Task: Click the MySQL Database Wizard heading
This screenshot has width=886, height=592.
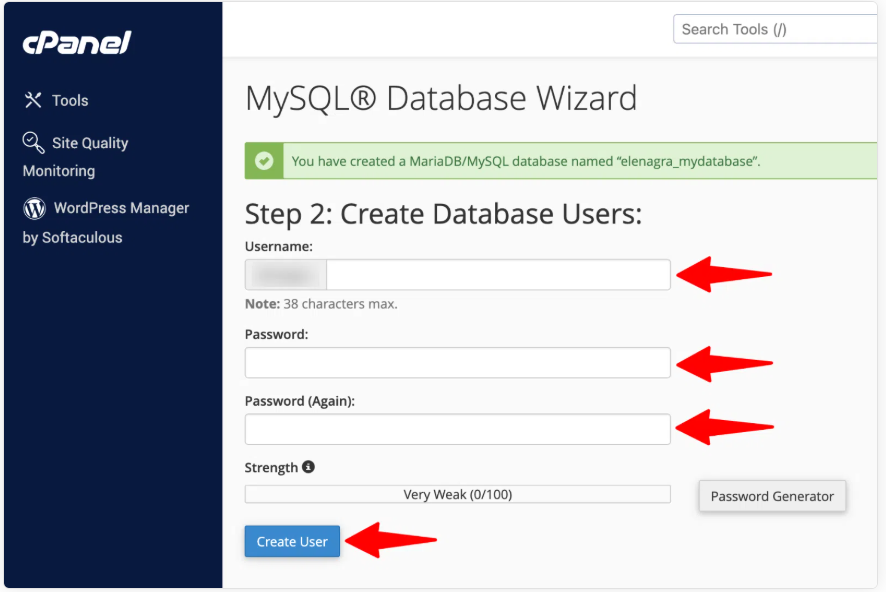Action: (441, 98)
